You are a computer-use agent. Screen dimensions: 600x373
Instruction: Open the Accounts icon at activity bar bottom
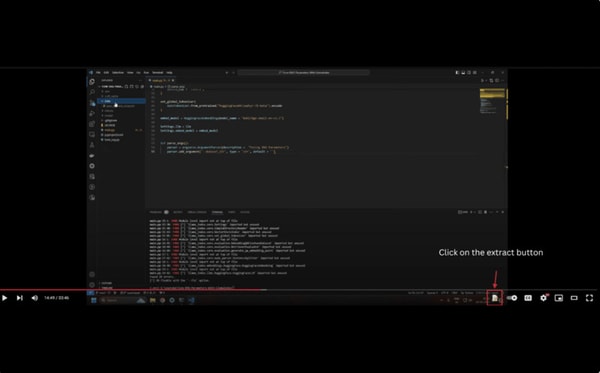[92, 274]
